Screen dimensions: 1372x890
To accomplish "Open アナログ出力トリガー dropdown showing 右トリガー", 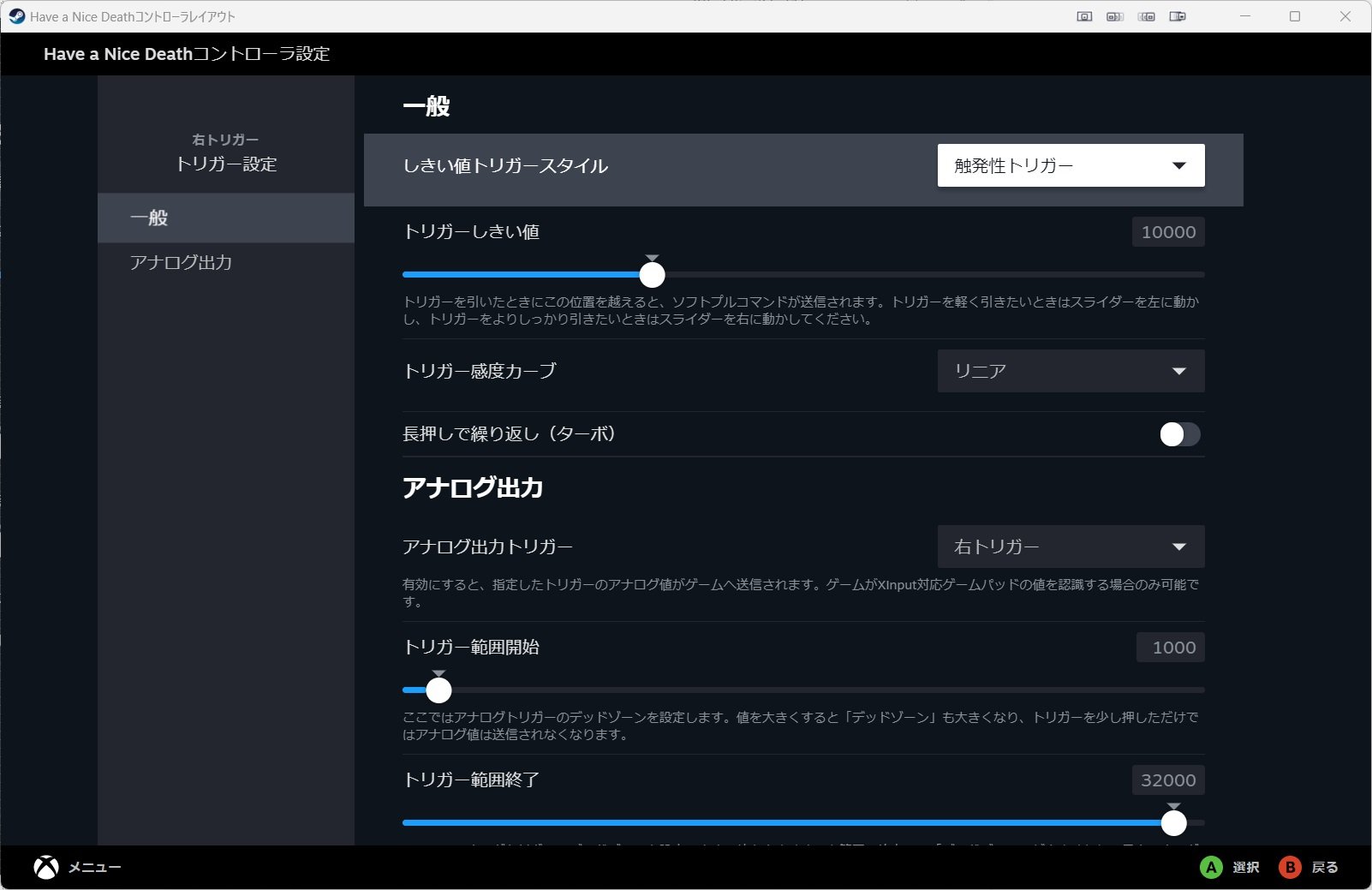I will click(x=1071, y=547).
